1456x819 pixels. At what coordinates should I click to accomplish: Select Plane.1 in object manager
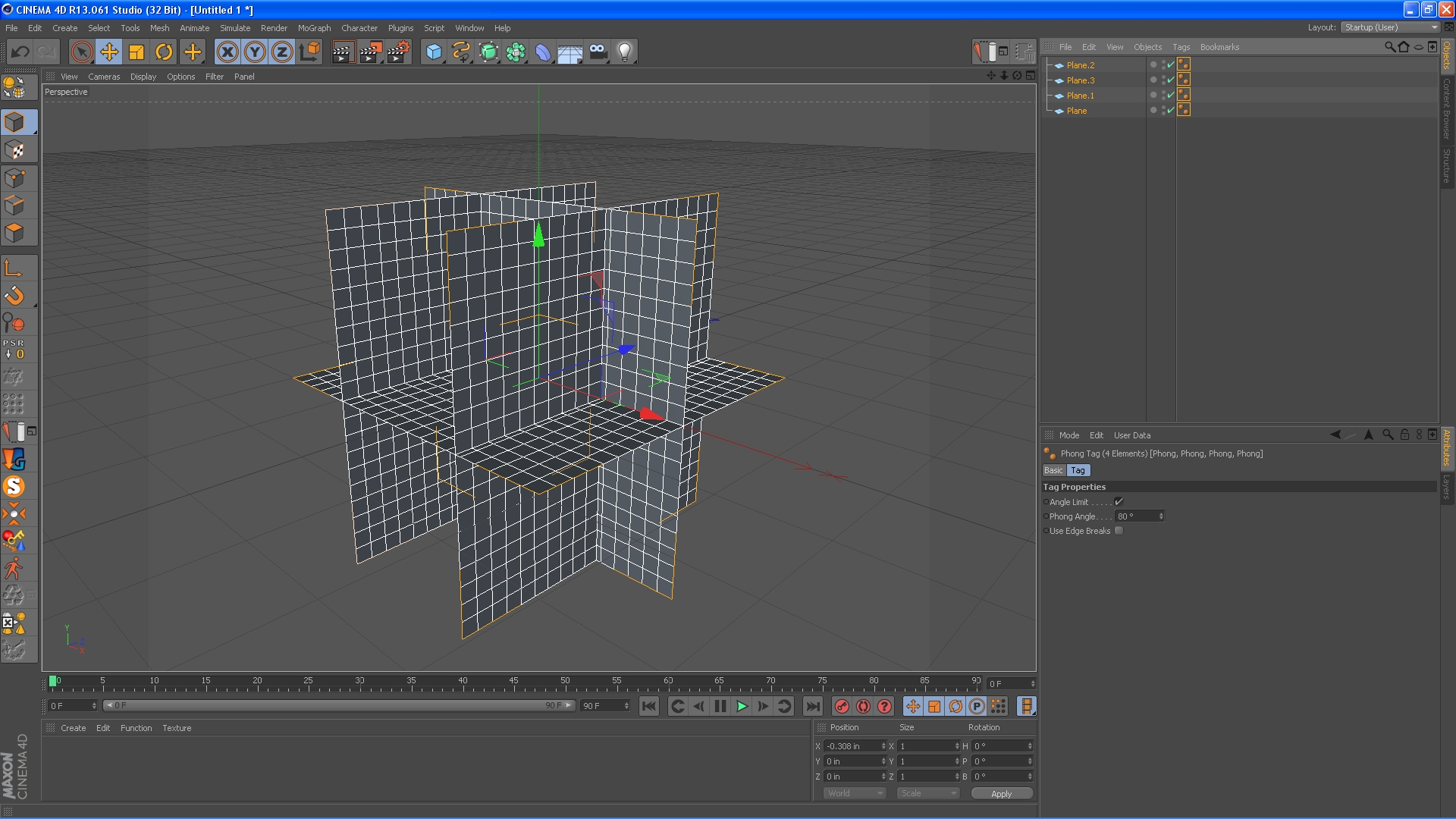(1080, 96)
